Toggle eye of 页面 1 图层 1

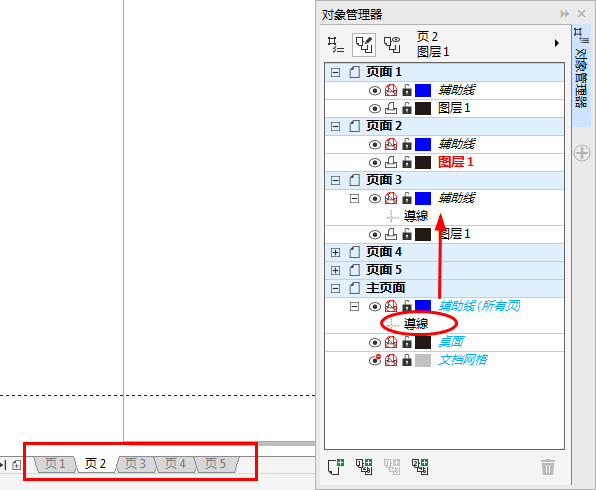click(x=375, y=109)
